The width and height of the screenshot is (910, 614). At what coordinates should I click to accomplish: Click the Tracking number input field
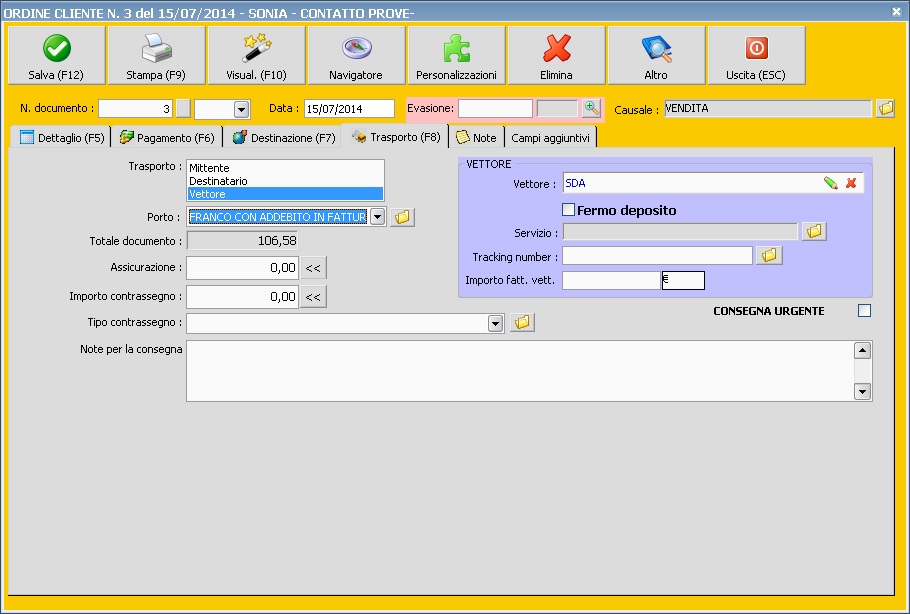click(658, 255)
